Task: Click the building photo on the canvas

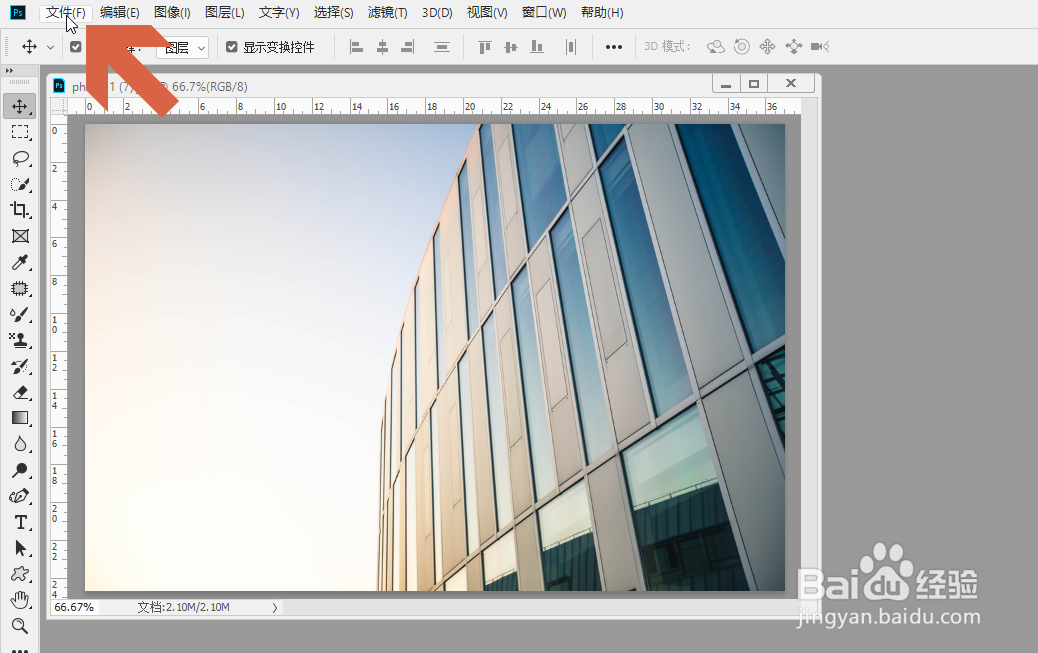Action: click(435, 358)
